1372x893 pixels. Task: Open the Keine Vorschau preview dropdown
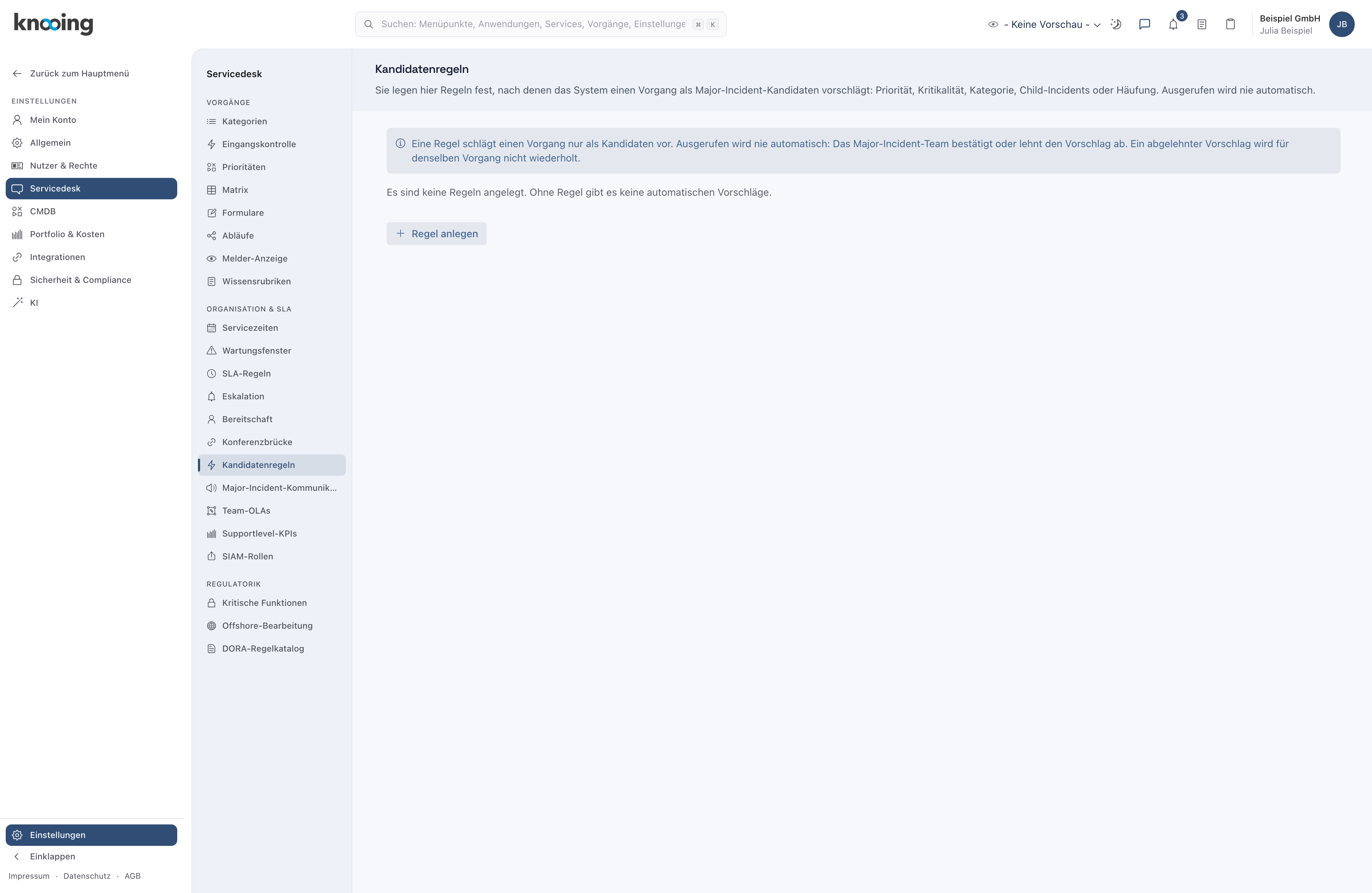(x=1044, y=24)
